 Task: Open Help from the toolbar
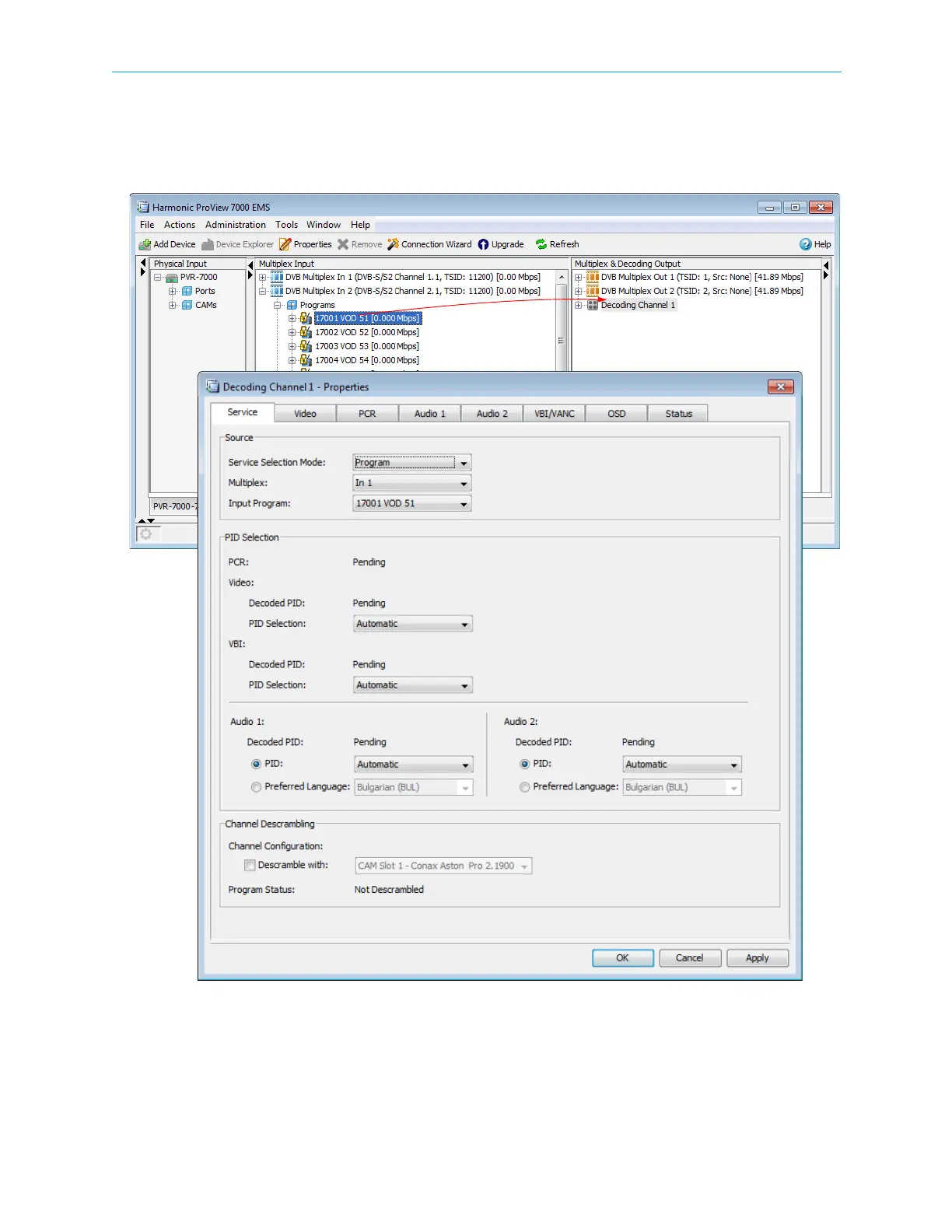coord(806,244)
